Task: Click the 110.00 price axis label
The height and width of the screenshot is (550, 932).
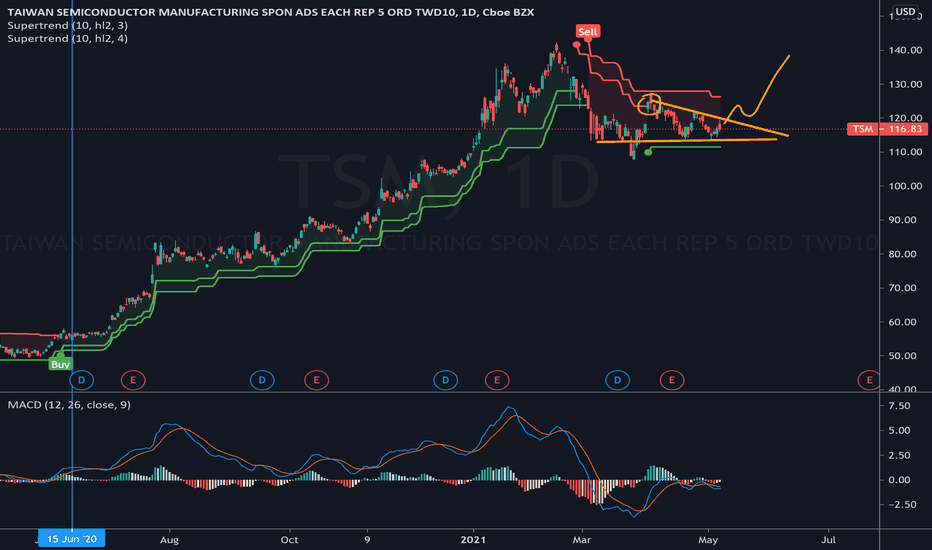Action: pos(905,152)
